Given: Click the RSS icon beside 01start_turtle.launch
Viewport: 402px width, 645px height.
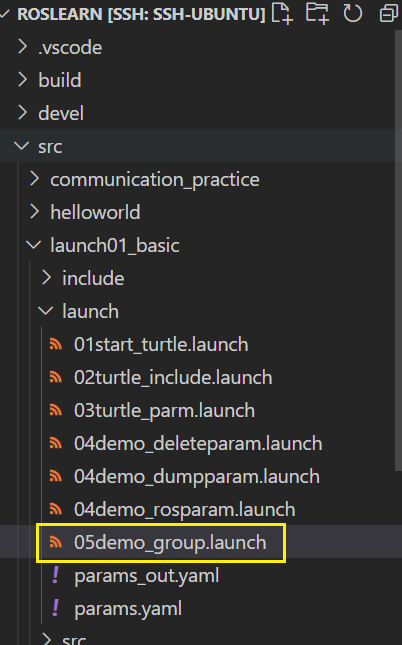Looking at the screenshot, I should coord(56,344).
